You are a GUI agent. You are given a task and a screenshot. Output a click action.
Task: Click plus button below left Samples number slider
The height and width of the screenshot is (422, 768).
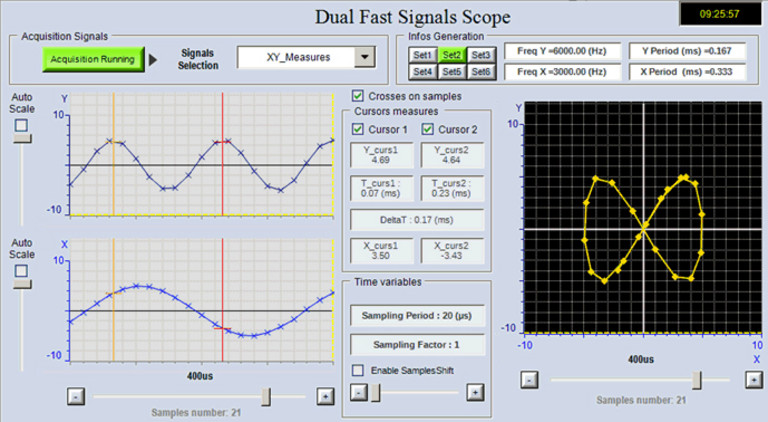coord(324,396)
